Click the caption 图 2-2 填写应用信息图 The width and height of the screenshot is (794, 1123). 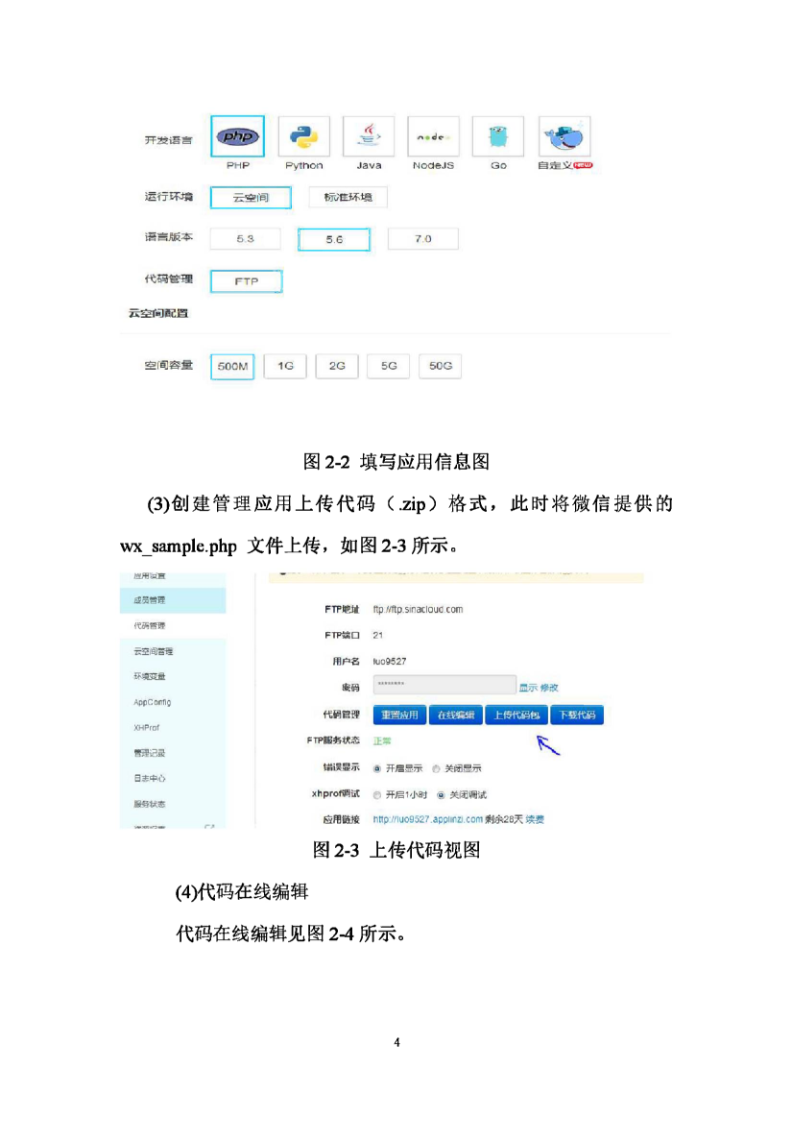tap(396, 461)
